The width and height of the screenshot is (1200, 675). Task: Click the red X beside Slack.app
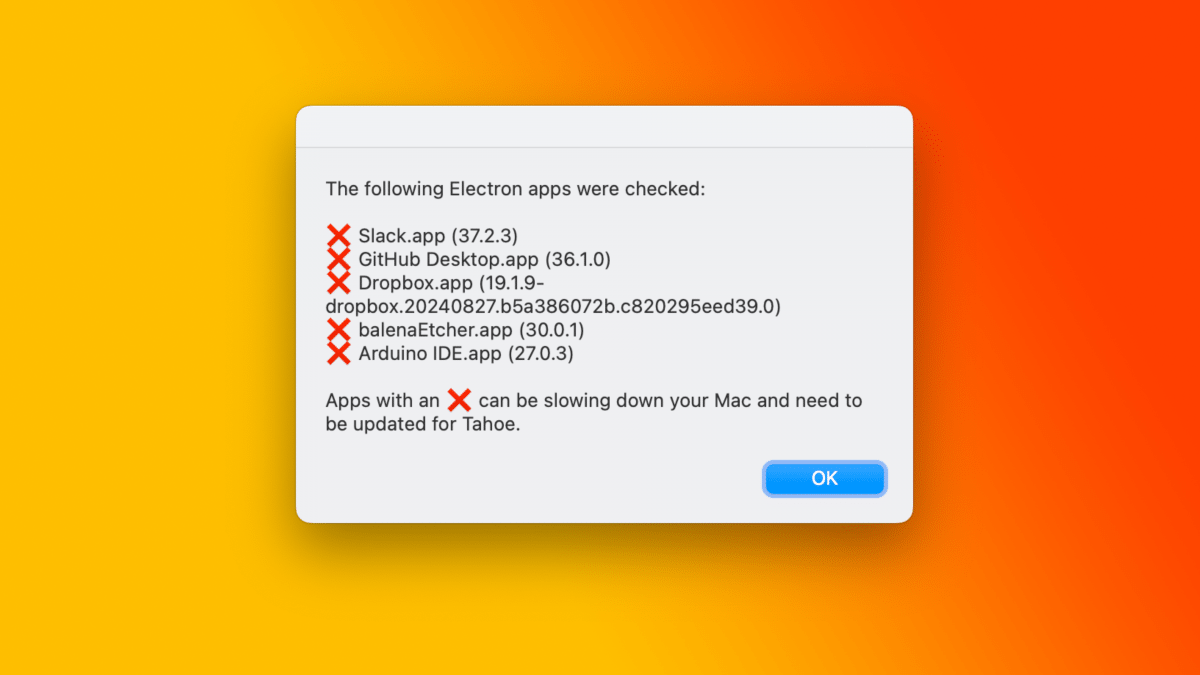point(339,237)
